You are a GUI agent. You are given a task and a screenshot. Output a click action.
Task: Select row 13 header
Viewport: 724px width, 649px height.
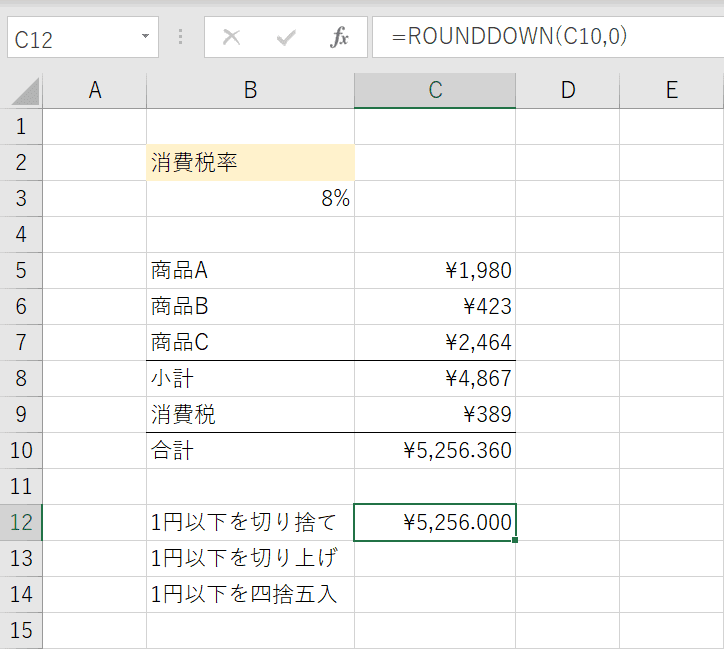tap(21, 559)
